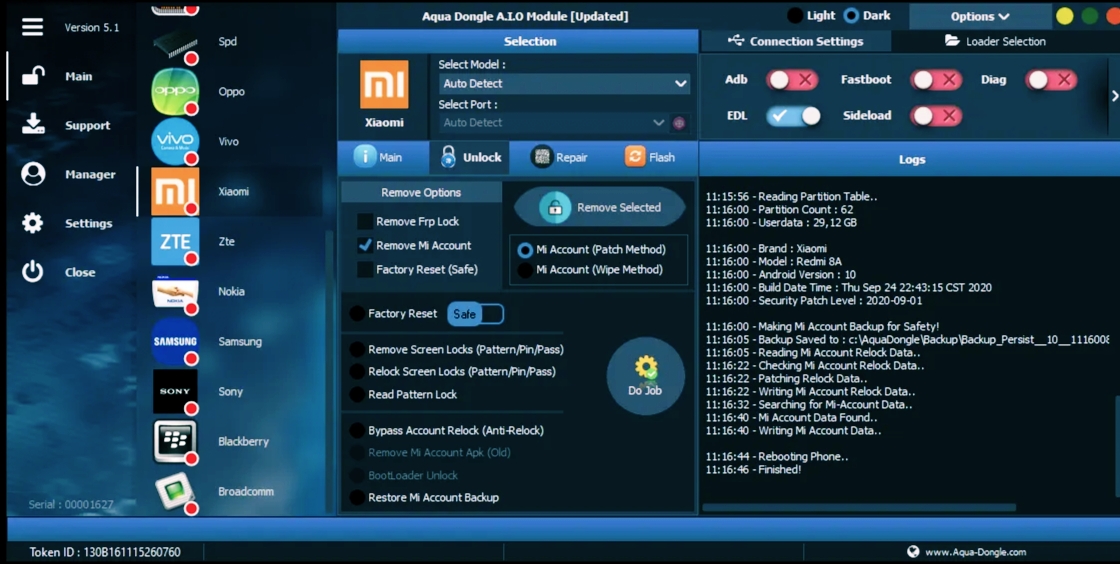Image resolution: width=1120 pixels, height=564 pixels.
Task: Click the Serial : 00001627 text
Action: pos(71,504)
